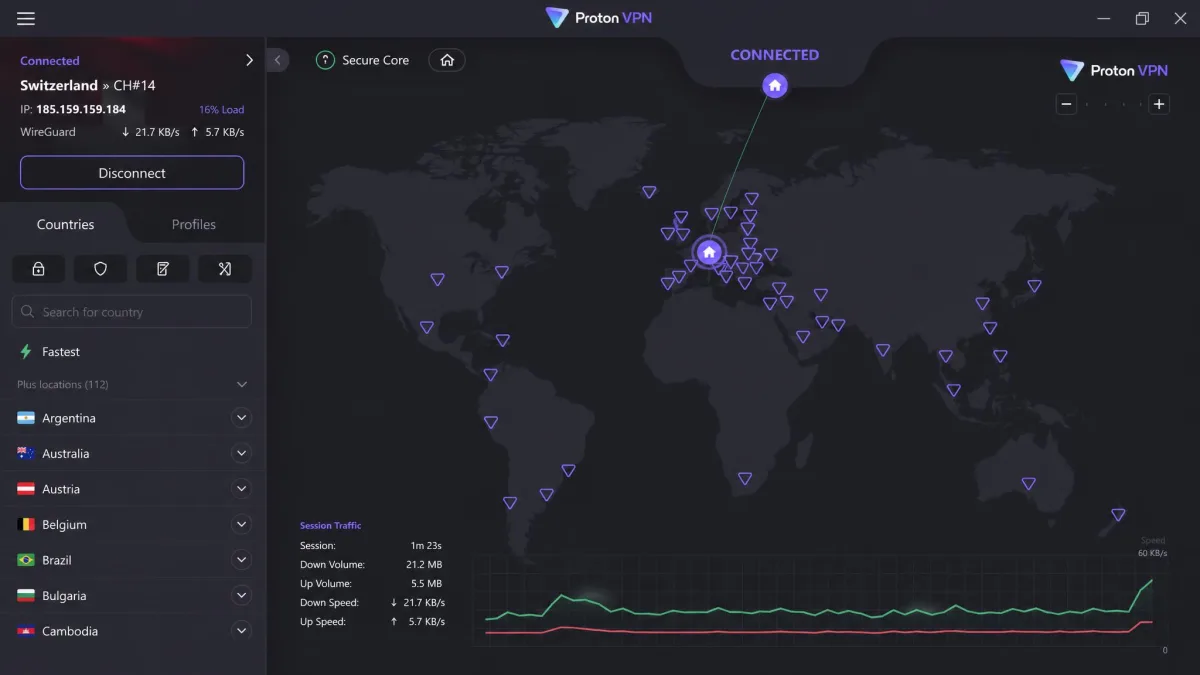The height and width of the screenshot is (675, 1200).
Task: Zoom in the map with plus button
Action: click(x=1159, y=104)
